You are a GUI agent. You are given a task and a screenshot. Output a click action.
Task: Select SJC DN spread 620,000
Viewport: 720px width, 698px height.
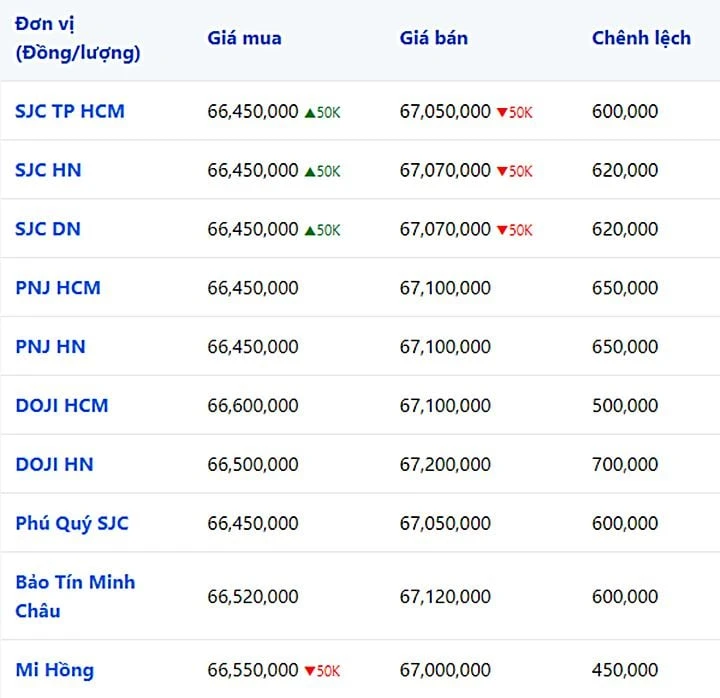(x=625, y=229)
